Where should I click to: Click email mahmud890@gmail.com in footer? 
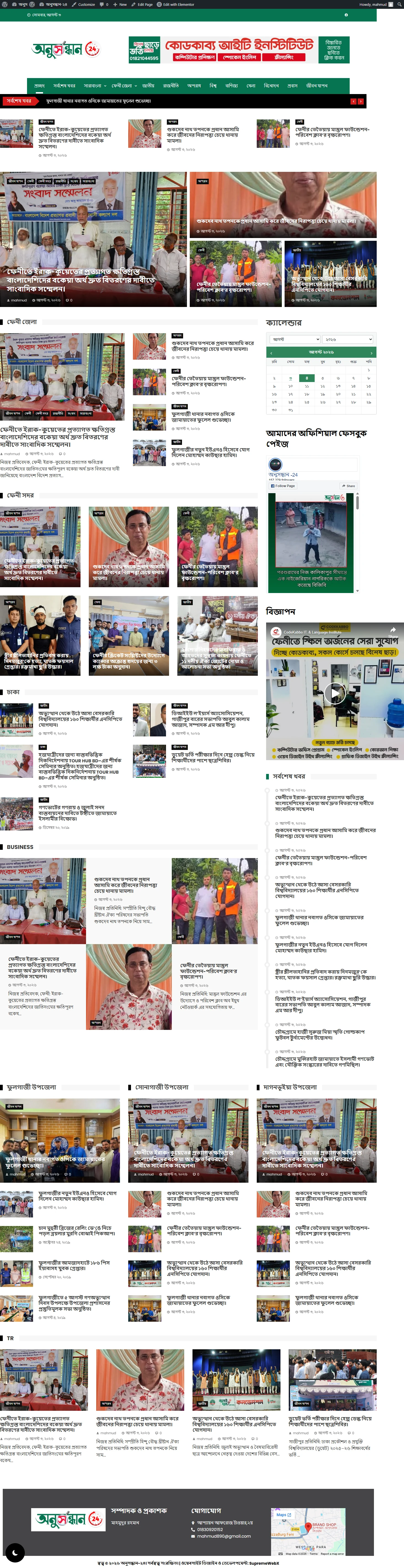tap(223, 1536)
